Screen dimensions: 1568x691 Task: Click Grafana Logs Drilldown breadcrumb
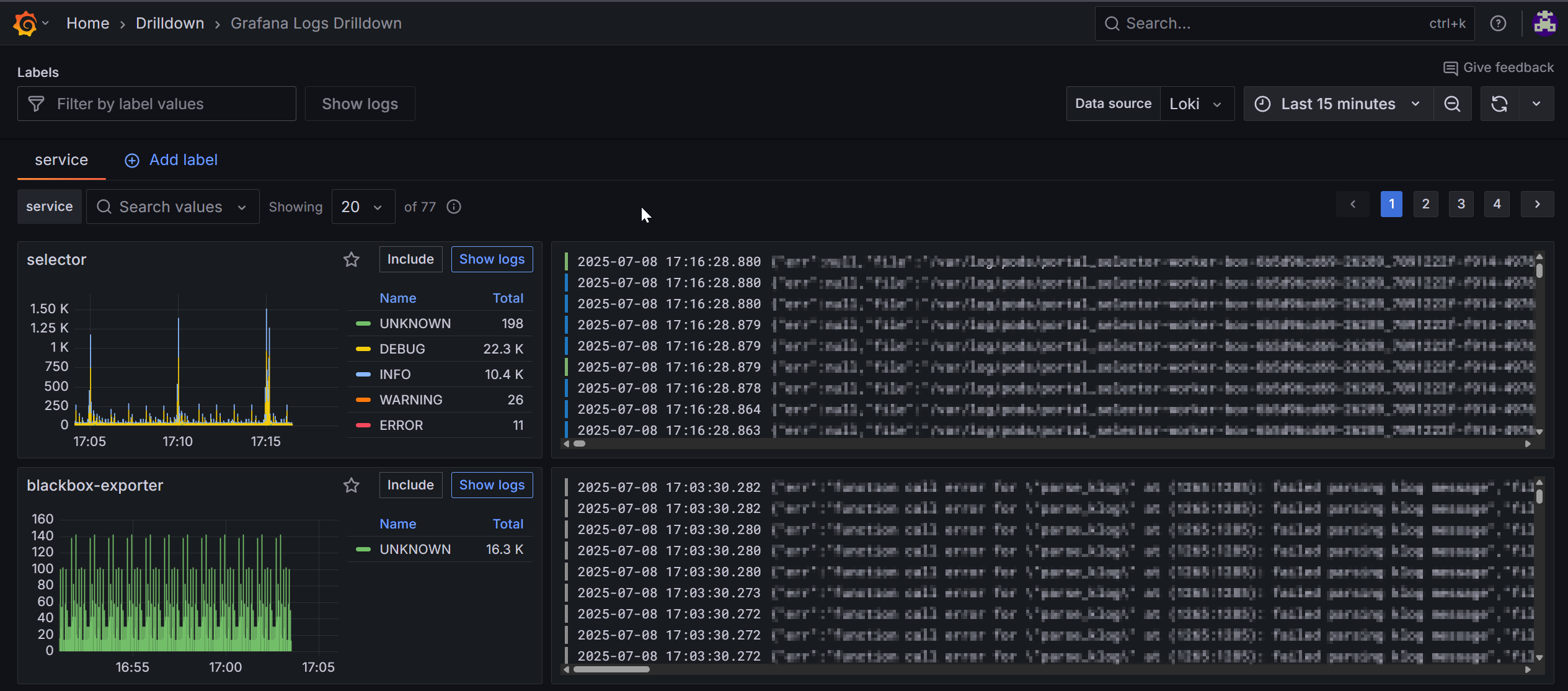coord(316,23)
